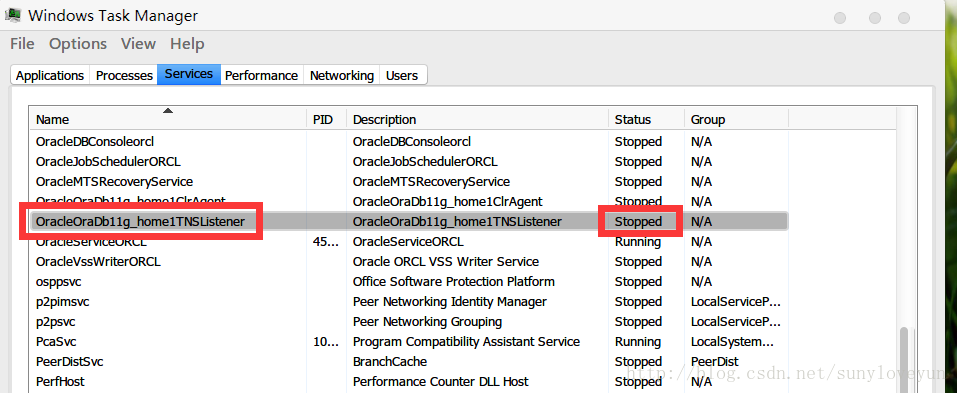
Task: Click Performance Counter DLL Host description
Action: coord(440,382)
